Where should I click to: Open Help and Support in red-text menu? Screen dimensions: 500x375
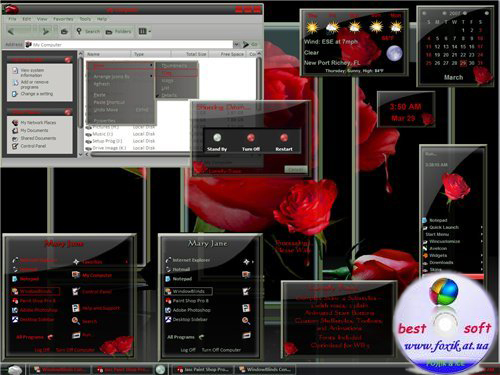coord(96,308)
